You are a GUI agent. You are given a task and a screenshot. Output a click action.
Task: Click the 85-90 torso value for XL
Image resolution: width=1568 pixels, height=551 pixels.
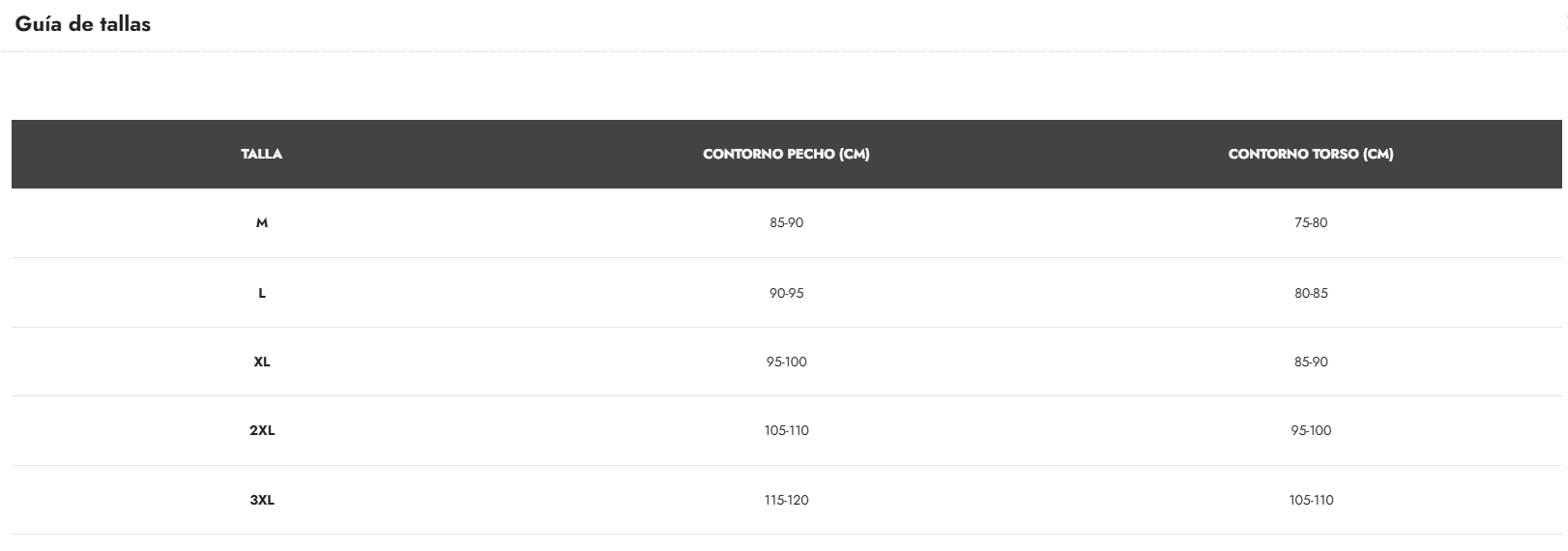click(1310, 362)
